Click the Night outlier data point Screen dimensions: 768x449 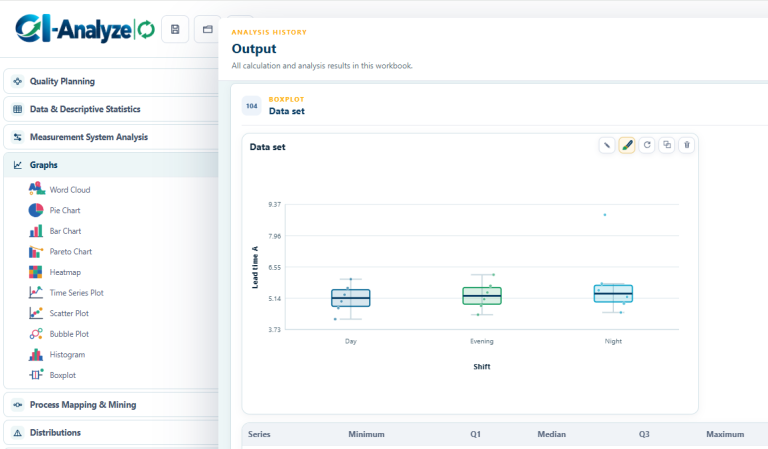point(605,215)
